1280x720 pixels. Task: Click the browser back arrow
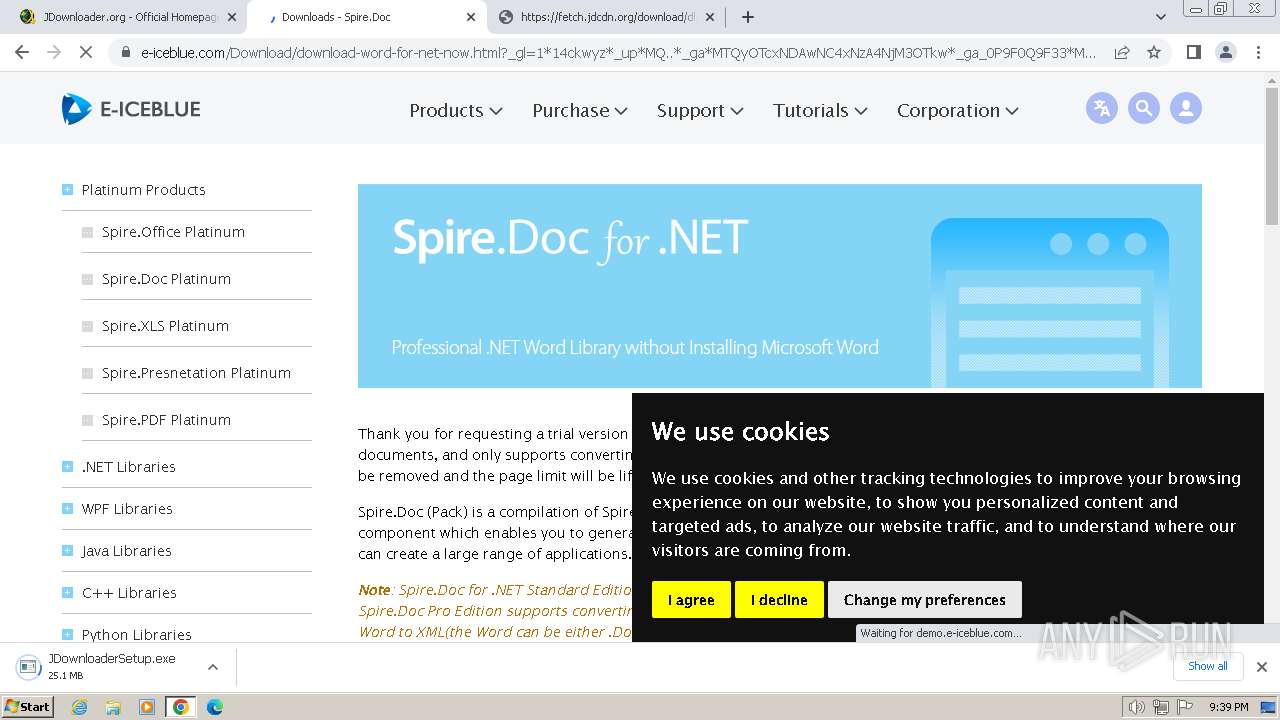coord(22,52)
